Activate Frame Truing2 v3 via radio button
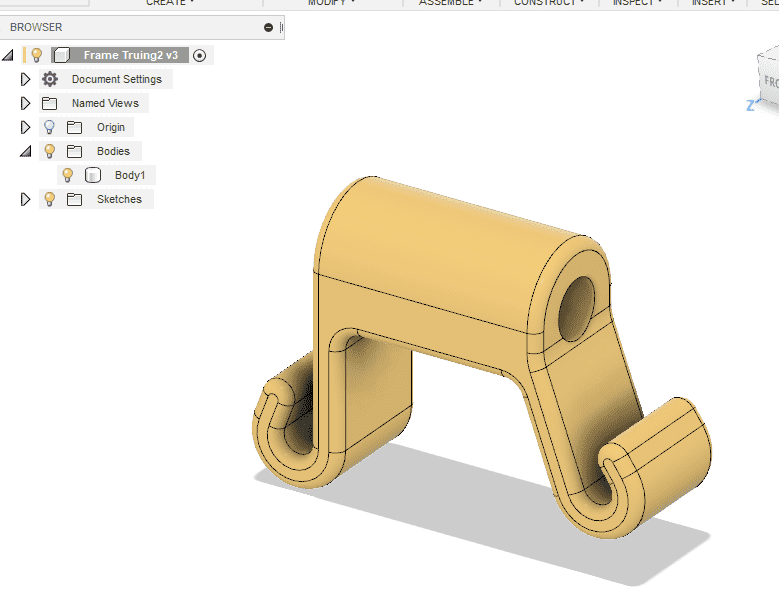This screenshot has height=610, width=779. [x=199, y=56]
